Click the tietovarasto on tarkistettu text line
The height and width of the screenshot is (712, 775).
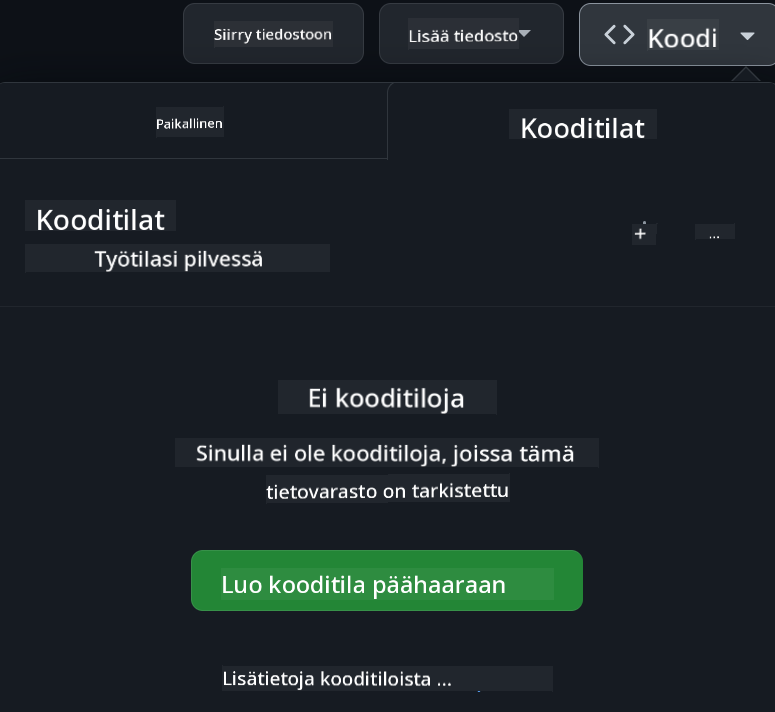(x=388, y=491)
